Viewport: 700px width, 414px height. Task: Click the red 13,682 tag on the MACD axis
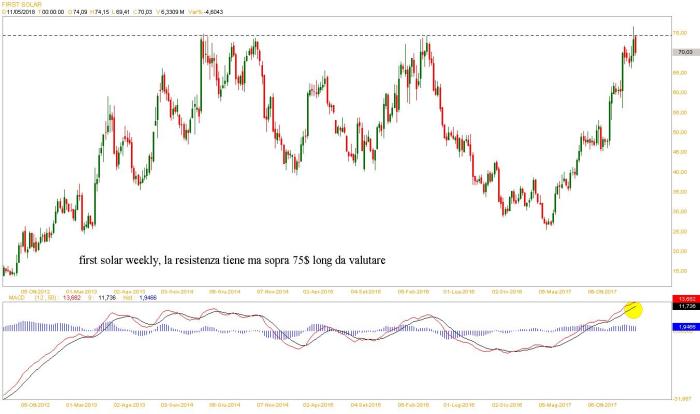[686, 299]
